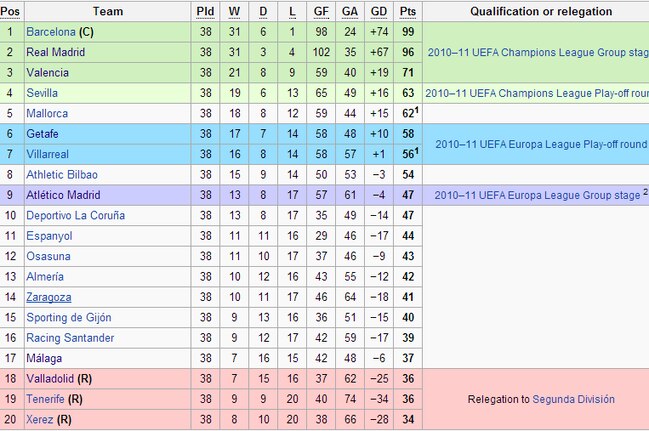Follow the Racing Santander link
The image size is (649, 431).
(70, 338)
